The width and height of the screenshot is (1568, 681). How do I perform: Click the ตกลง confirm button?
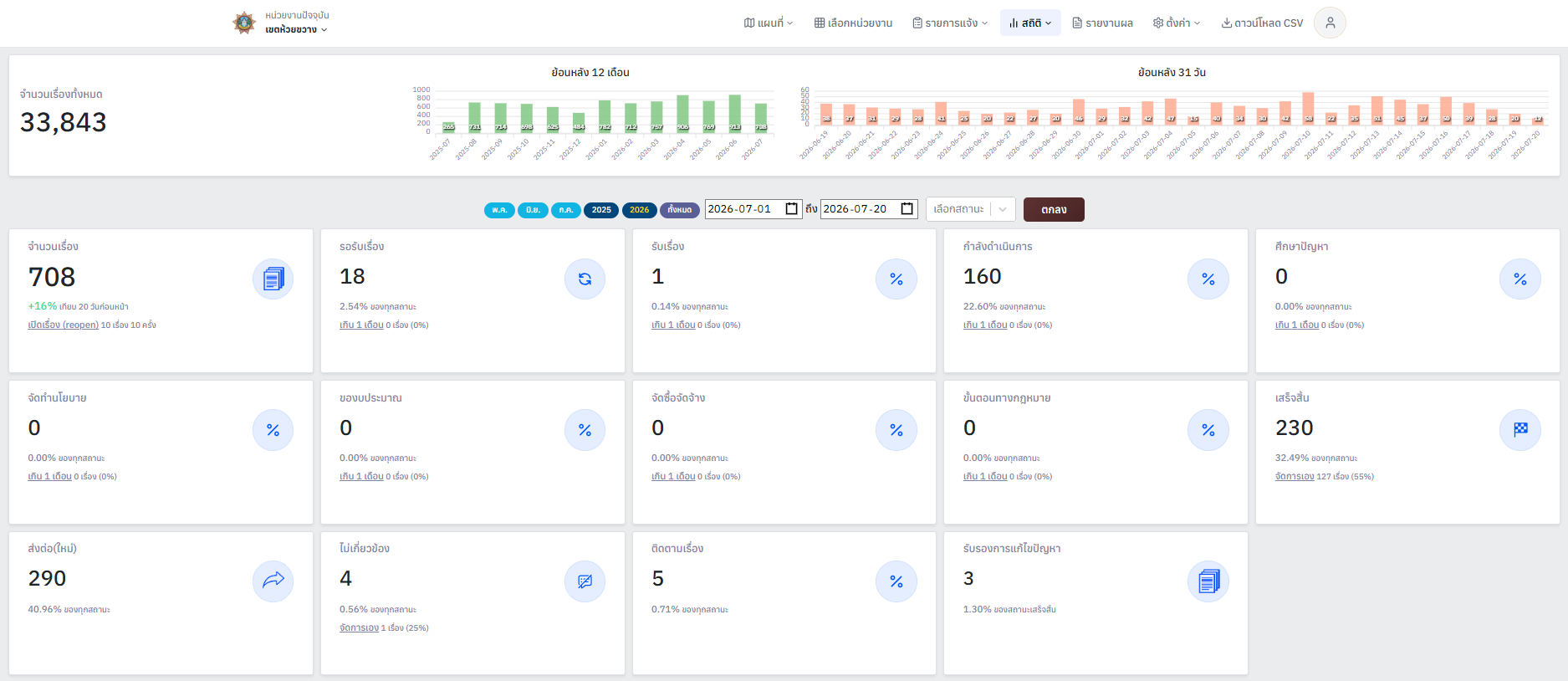[1054, 209]
